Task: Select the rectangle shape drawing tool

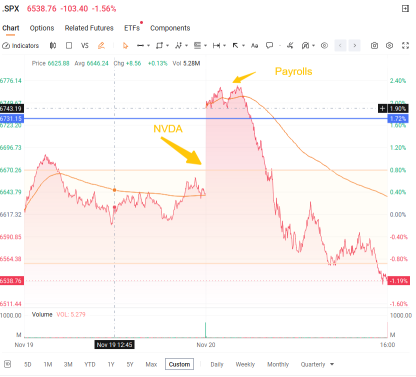Action: (x=159, y=46)
